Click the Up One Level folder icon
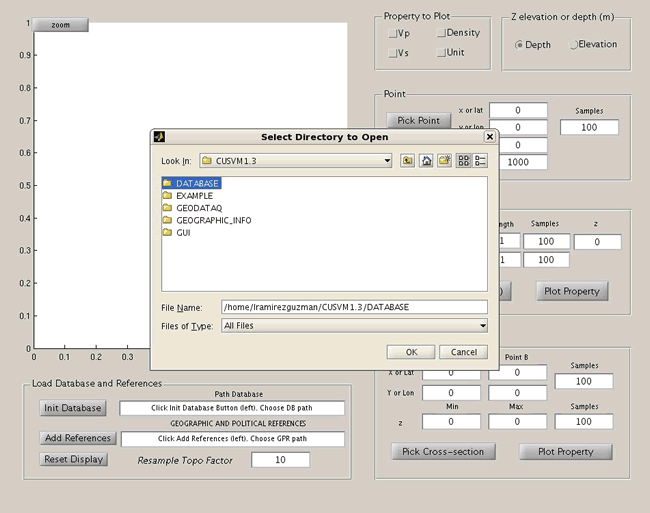The image size is (650, 513). pos(408,160)
